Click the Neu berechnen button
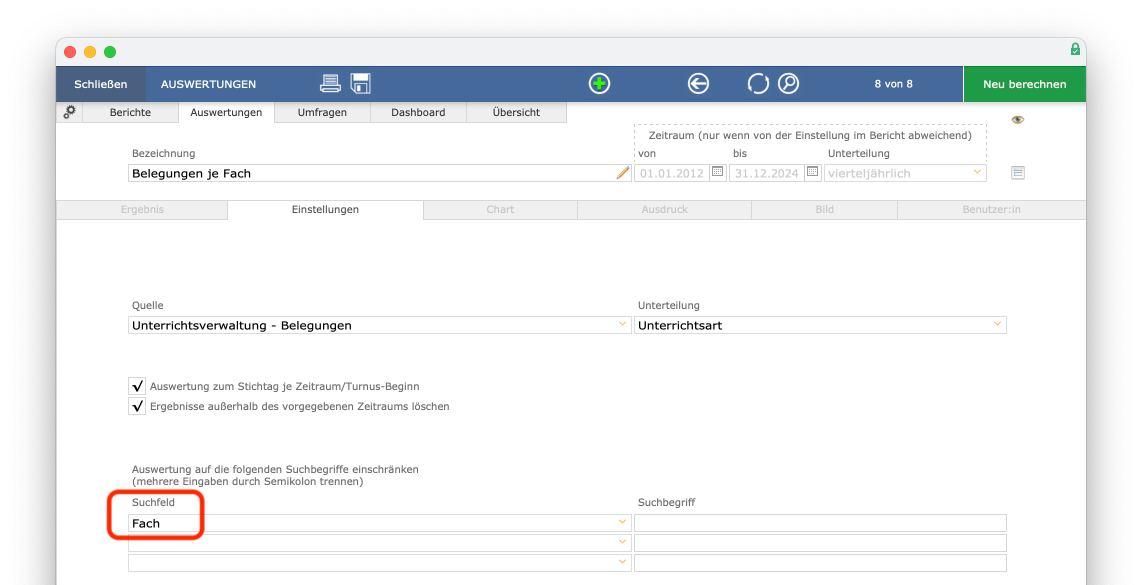 [1025, 84]
